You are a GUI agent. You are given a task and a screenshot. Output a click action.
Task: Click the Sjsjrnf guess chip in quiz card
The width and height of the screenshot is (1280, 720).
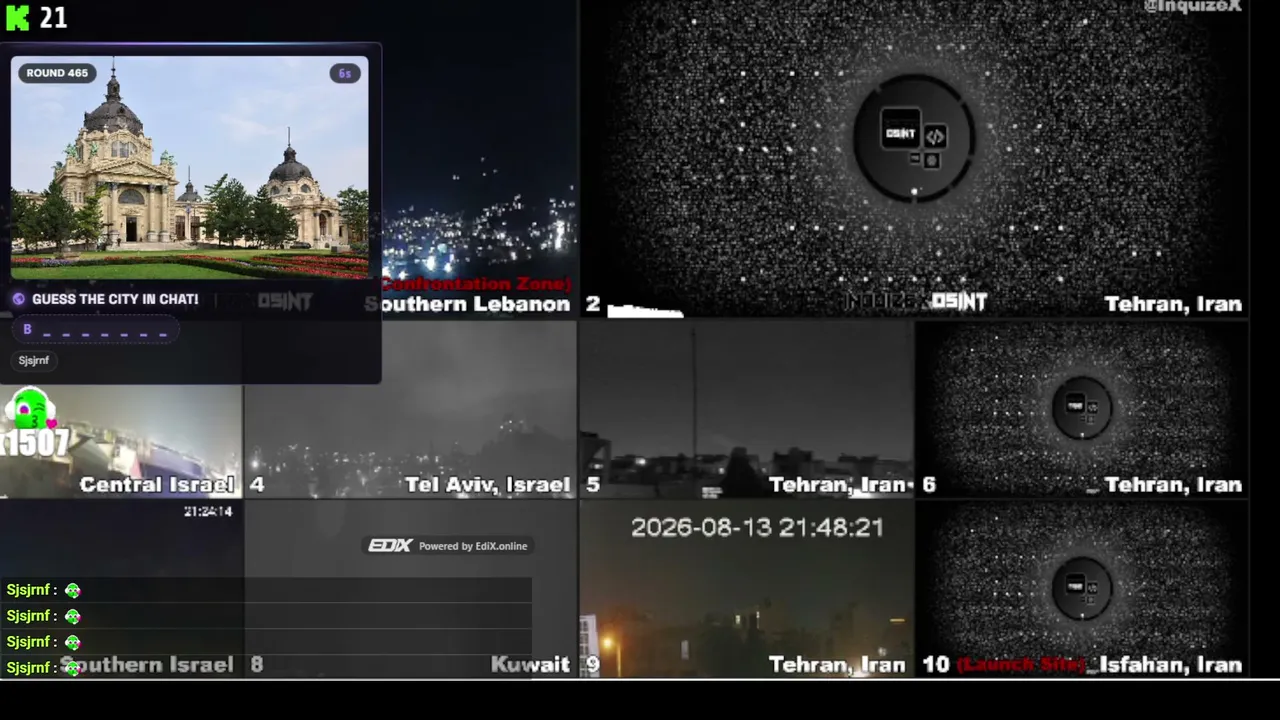(34, 360)
